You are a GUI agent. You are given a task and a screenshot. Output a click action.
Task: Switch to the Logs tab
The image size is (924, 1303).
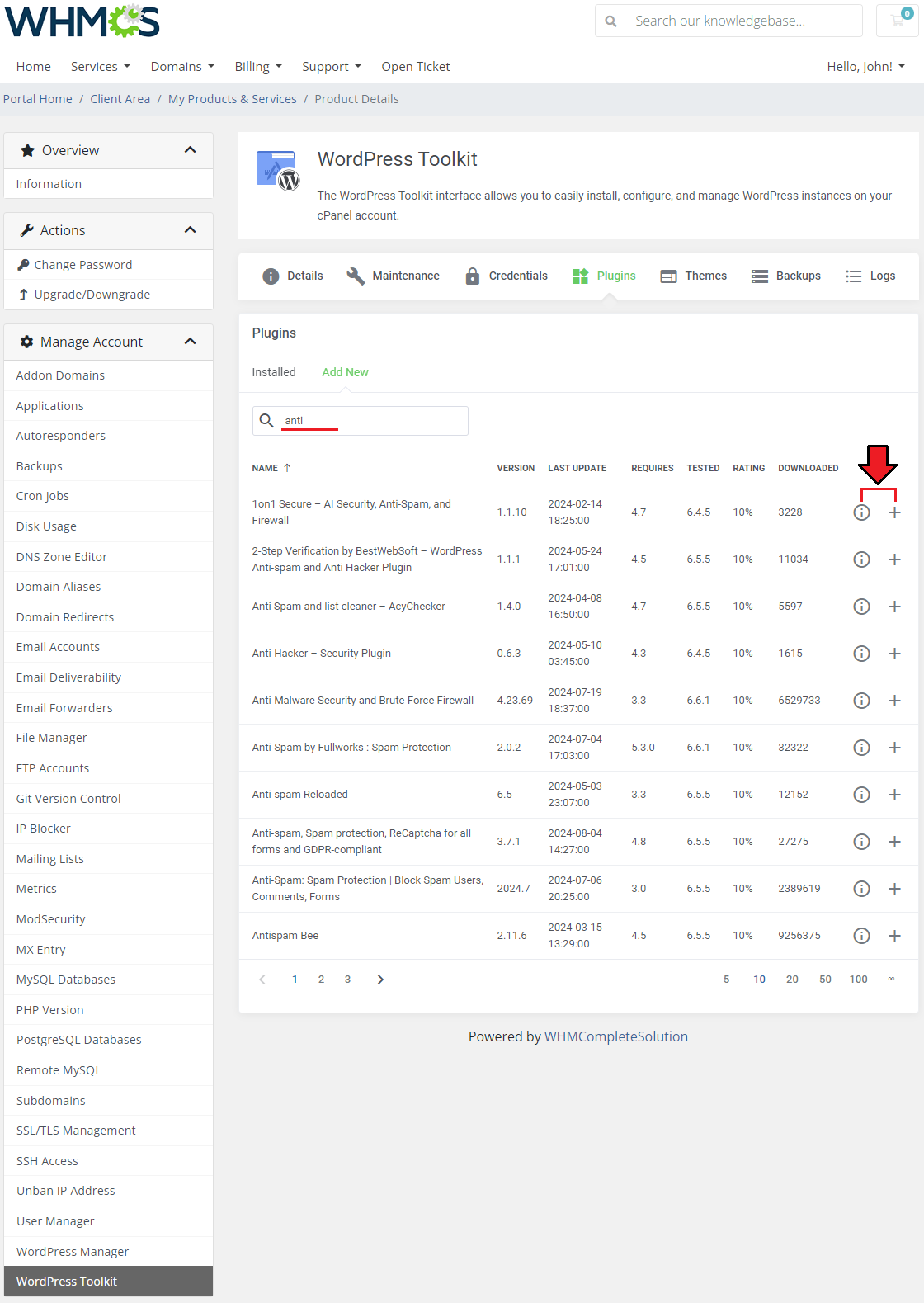tap(870, 276)
